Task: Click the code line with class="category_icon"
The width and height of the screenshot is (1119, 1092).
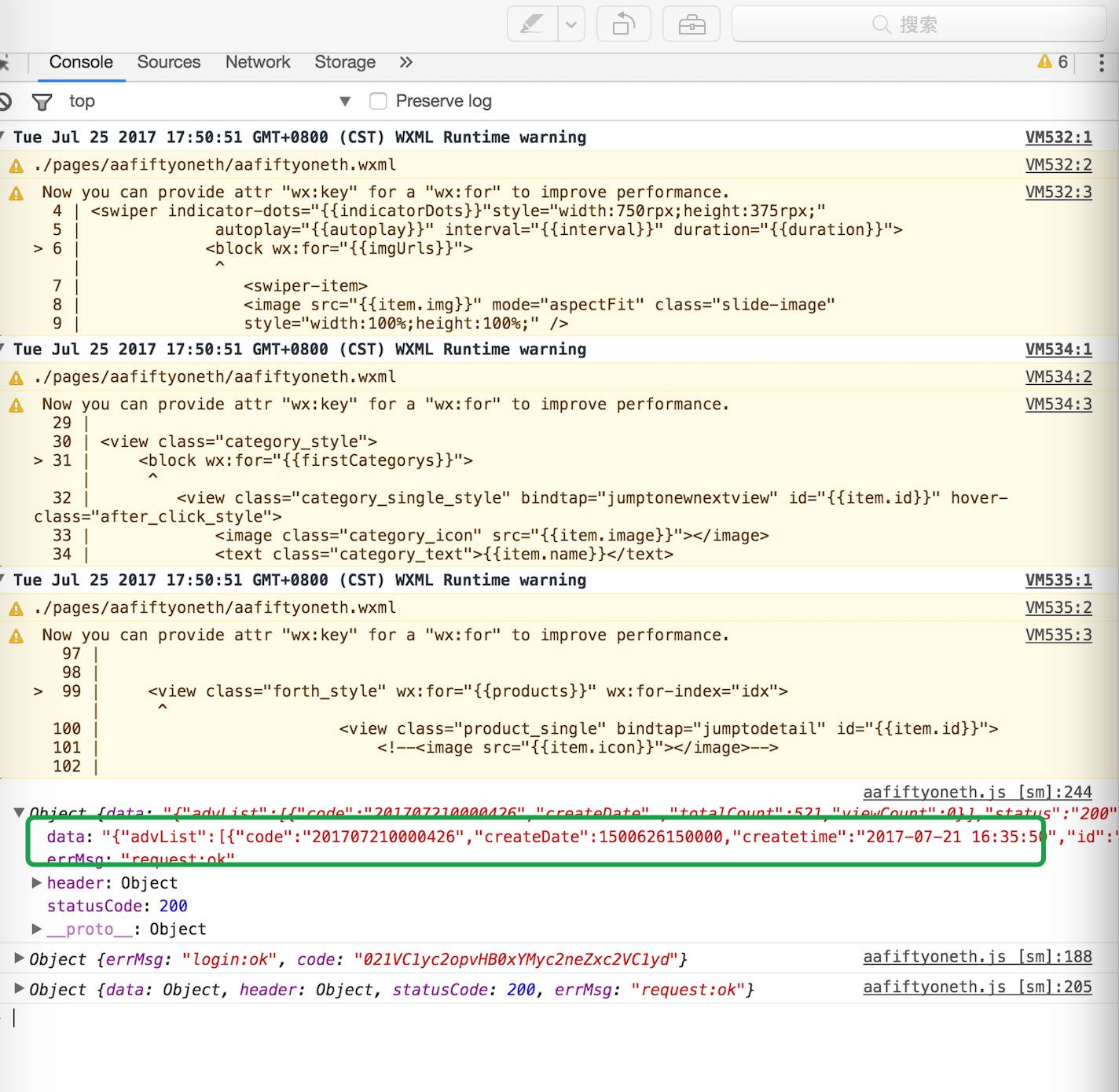Action: coord(492,536)
